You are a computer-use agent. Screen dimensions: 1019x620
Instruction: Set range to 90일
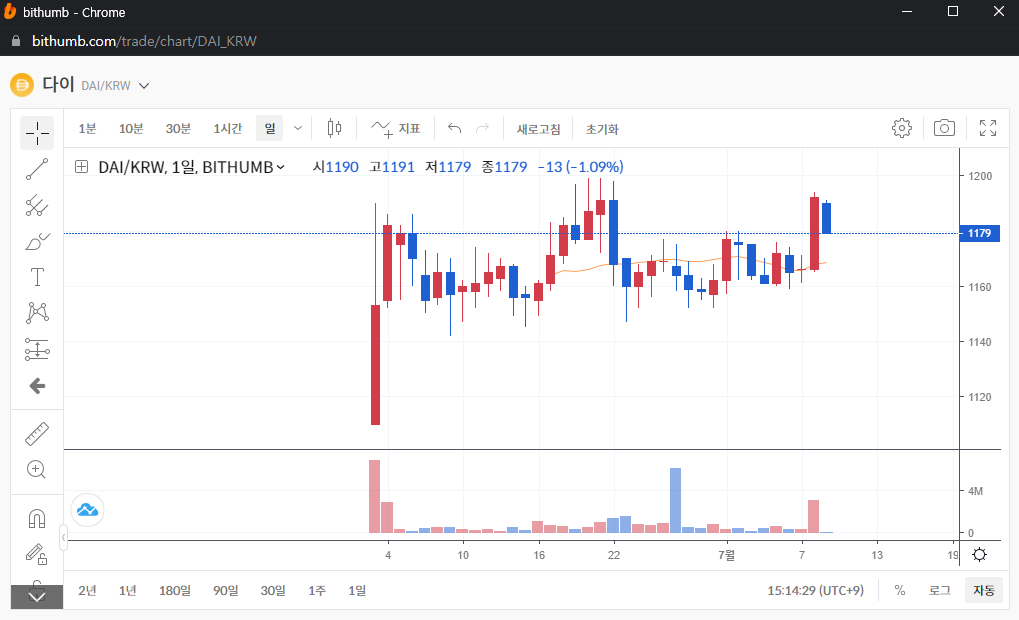click(x=226, y=590)
